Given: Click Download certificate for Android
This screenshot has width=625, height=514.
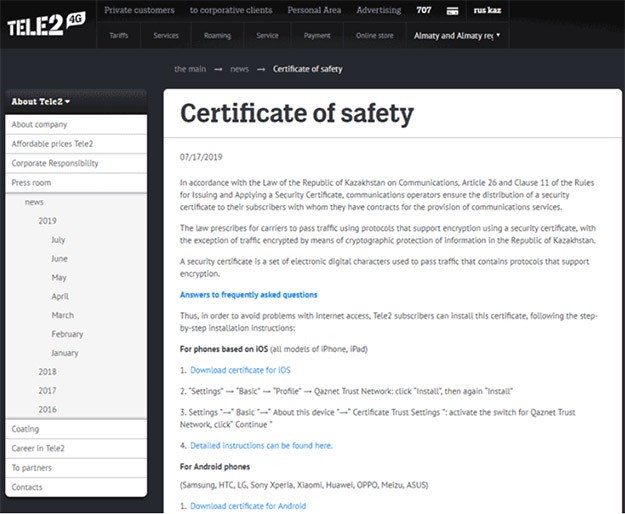Looking at the screenshot, I should click(x=248, y=506).
